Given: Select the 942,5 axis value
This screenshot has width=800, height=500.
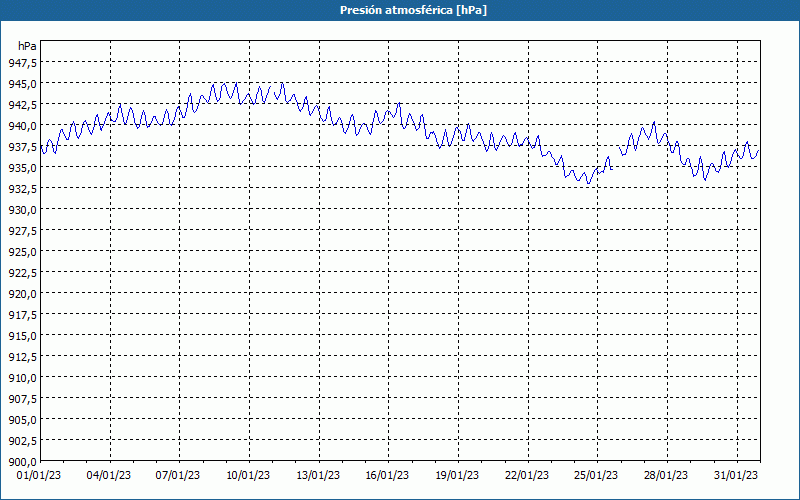Looking at the screenshot, I should click(x=22, y=104).
